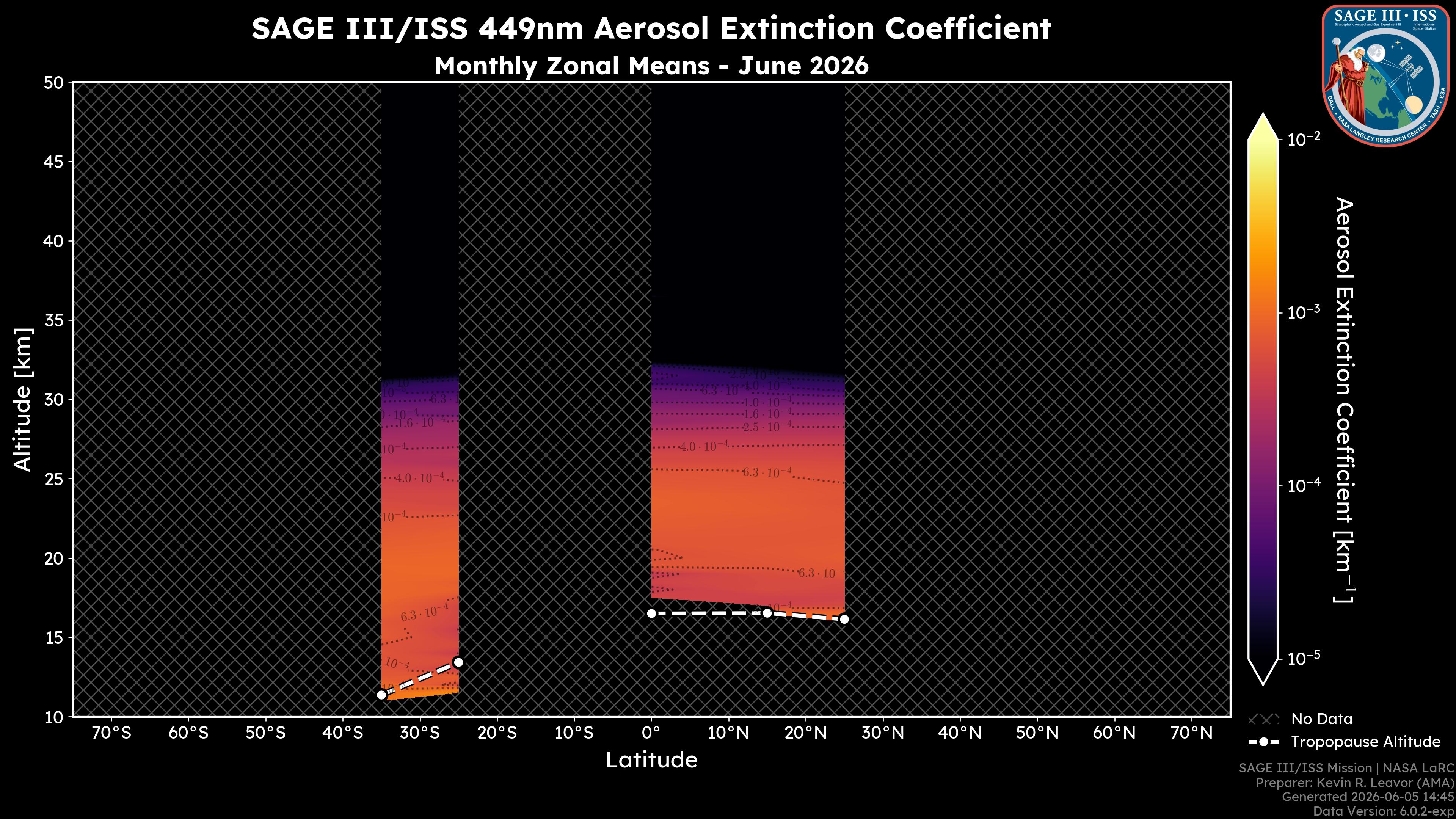Click the 1.6·10⁻⁴ contour label in the northern band
This screenshot has height=819, width=1456.
tap(767, 414)
